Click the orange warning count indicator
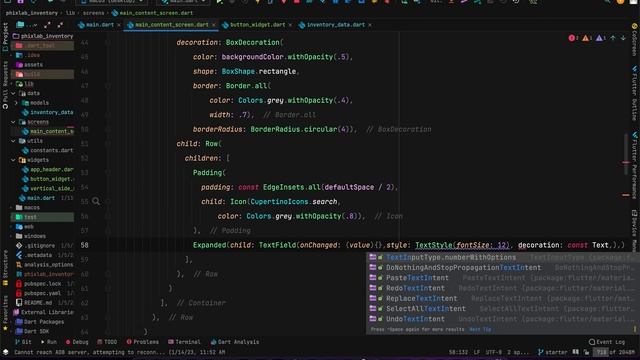The image size is (640, 360). click(587, 38)
